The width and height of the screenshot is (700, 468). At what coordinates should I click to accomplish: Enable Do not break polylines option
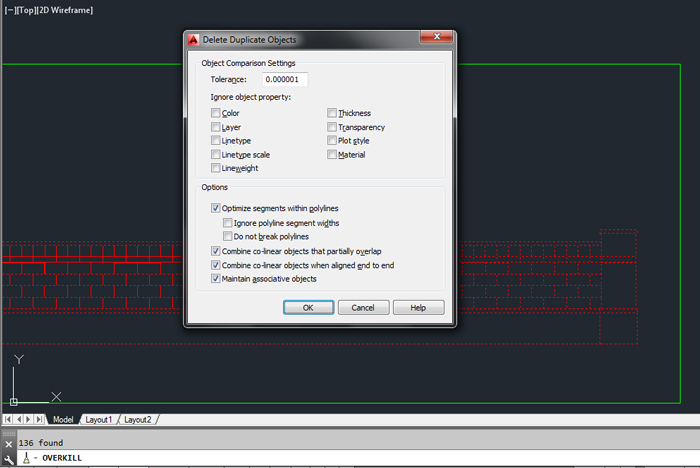click(228, 236)
